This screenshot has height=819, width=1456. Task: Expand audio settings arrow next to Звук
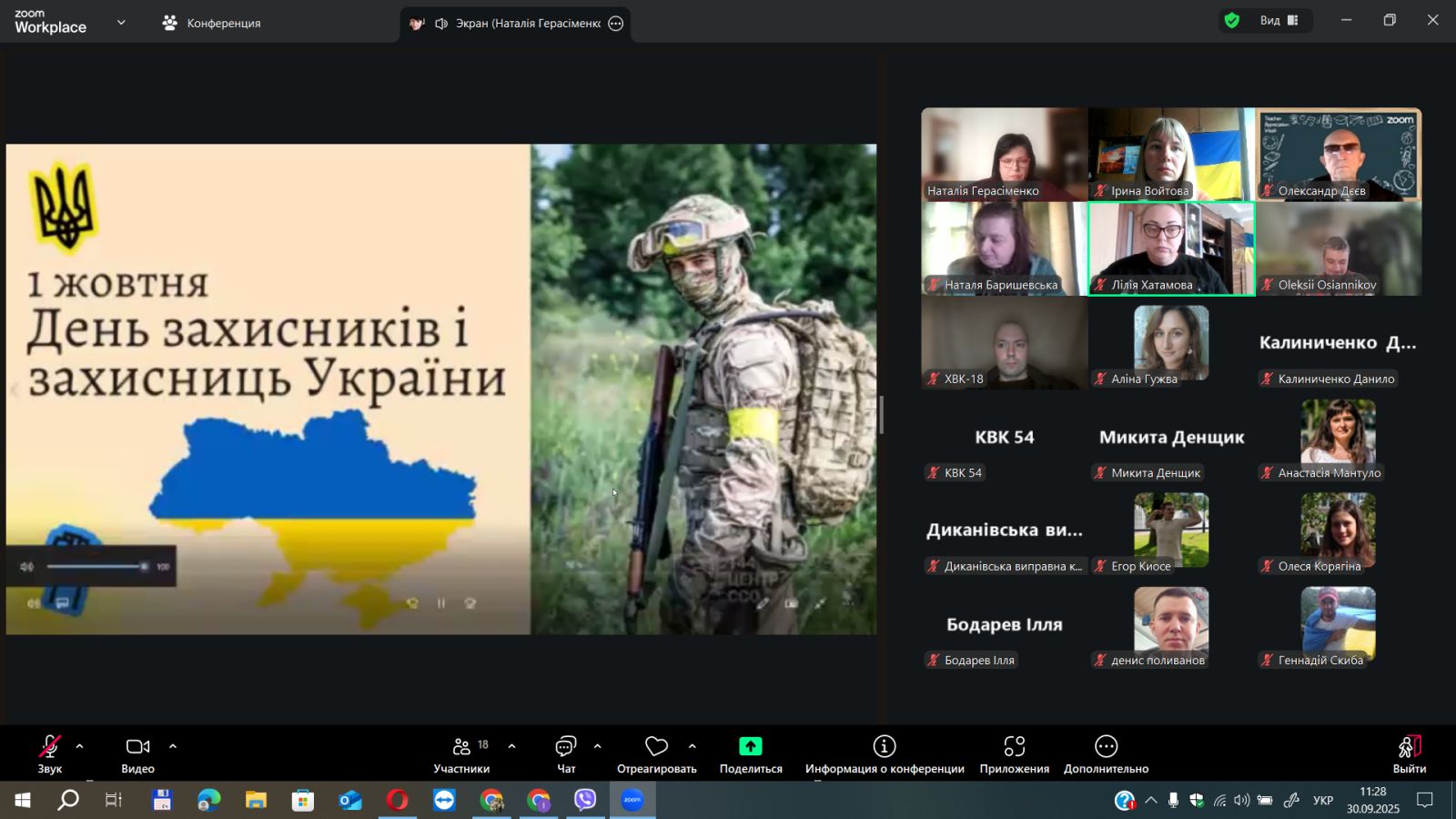(80, 746)
